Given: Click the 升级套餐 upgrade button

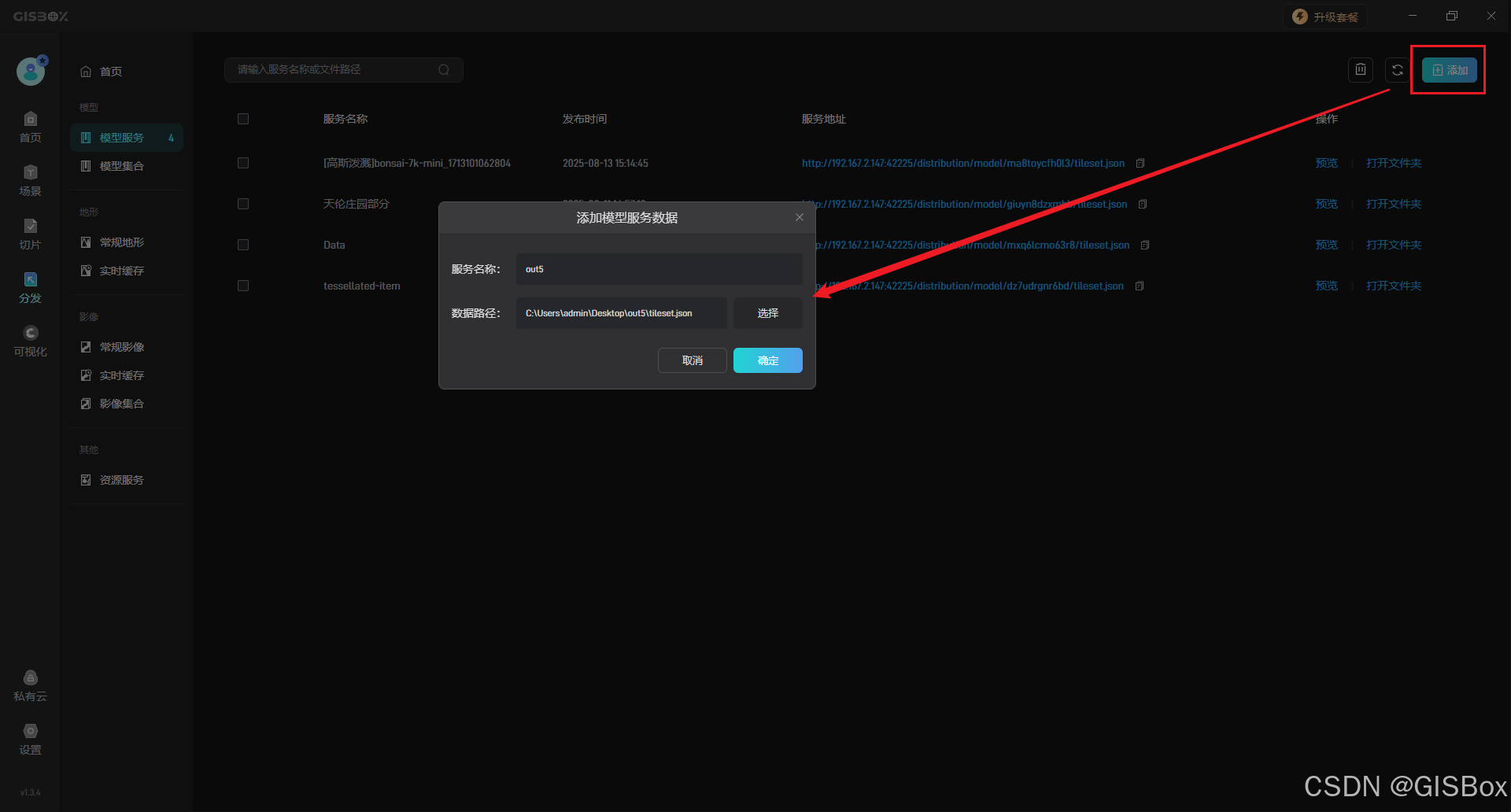Looking at the screenshot, I should click(x=1325, y=17).
